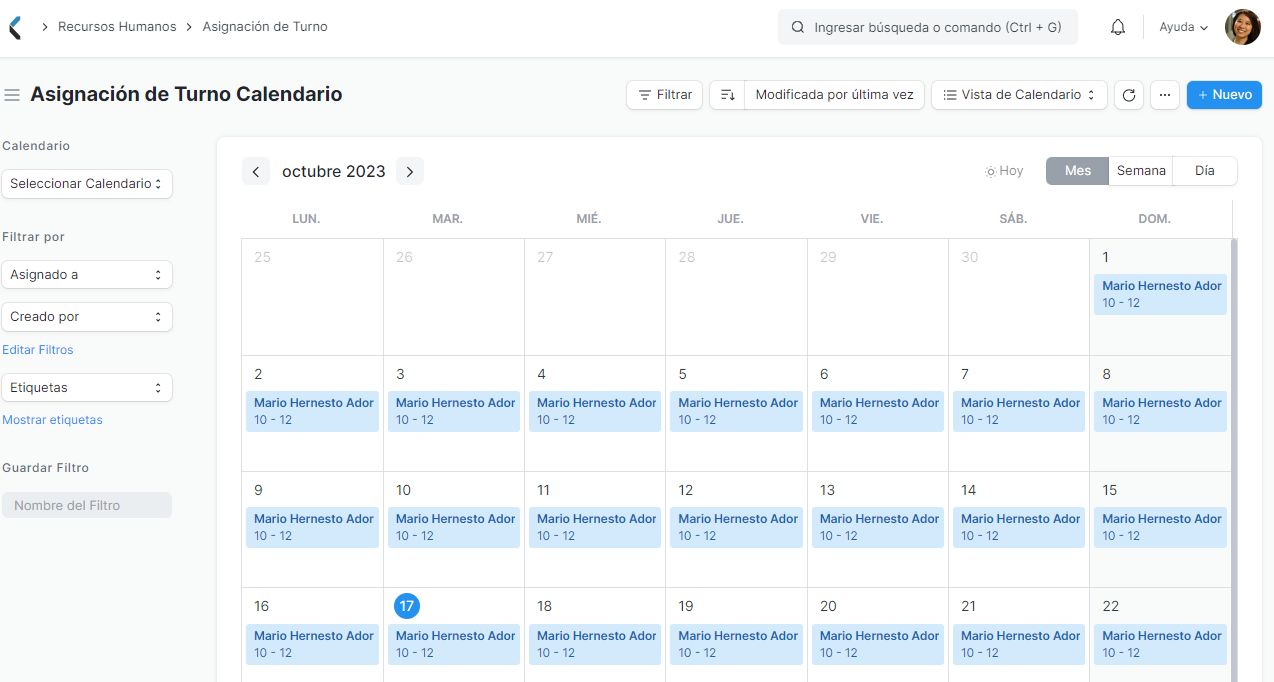Open the Asignado a filter dropdown
The height and width of the screenshot is (682, 1274).
click(x=87, y=274)
